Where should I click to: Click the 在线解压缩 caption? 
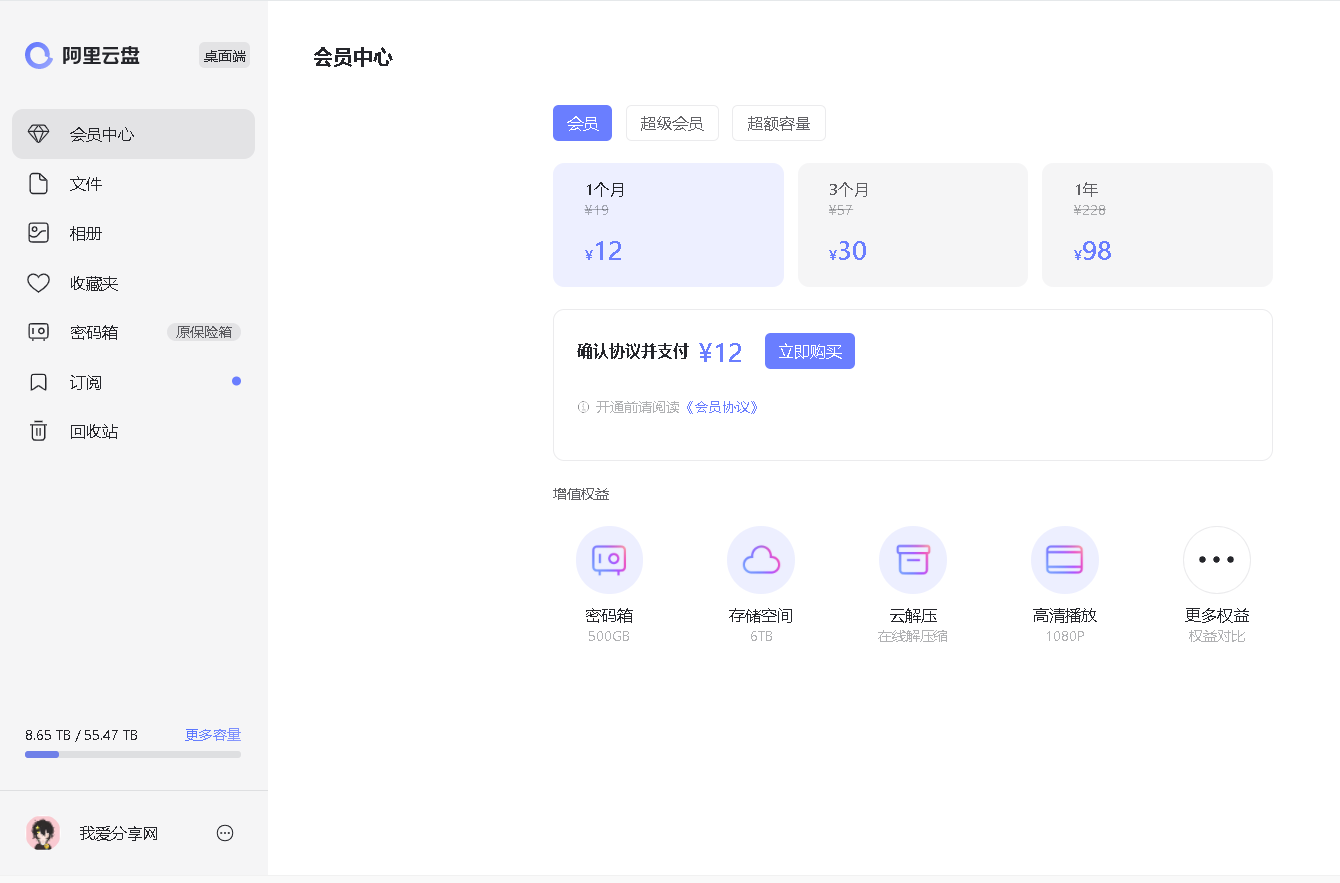click(x=913, y=636)
